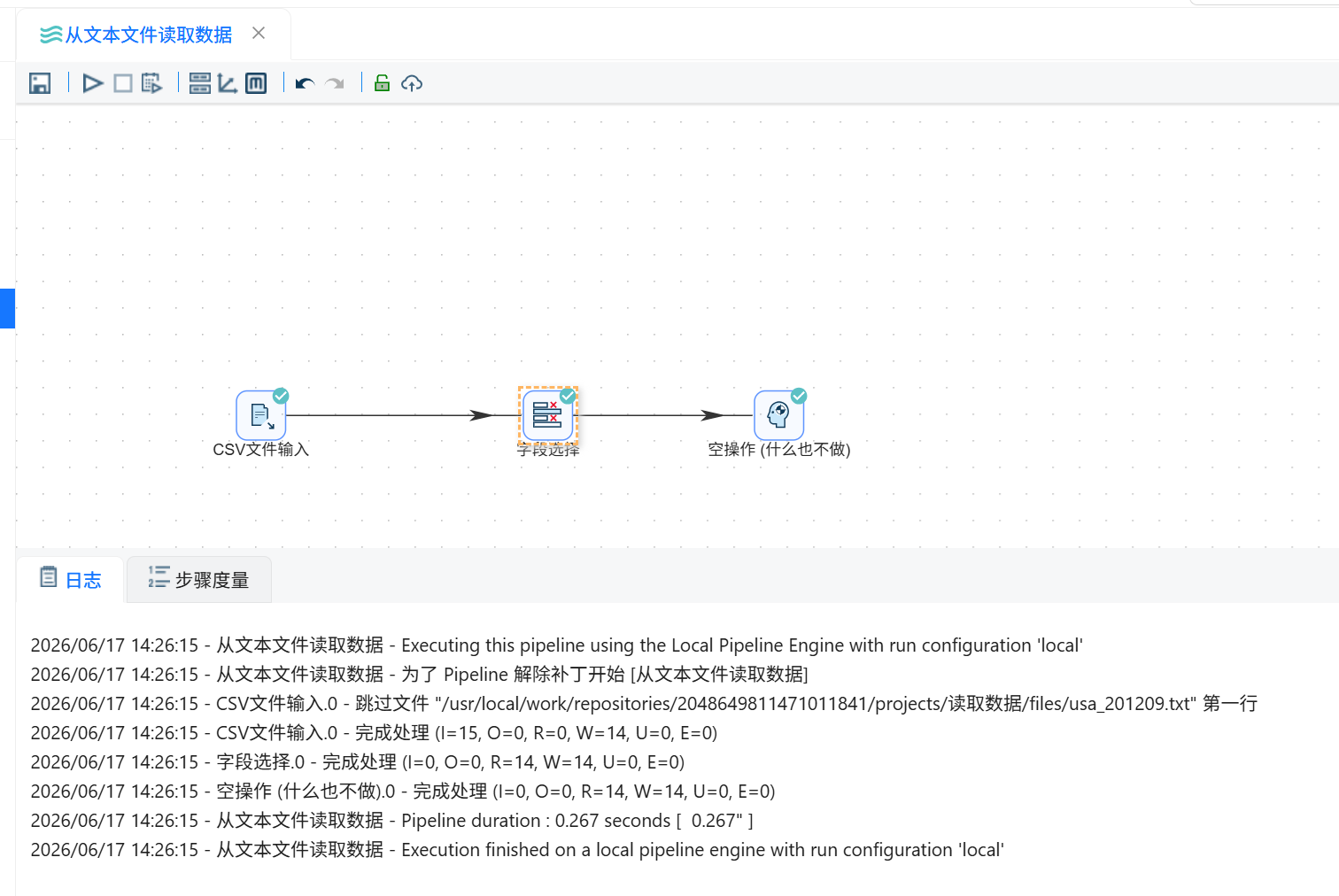Publish with the cloud upload icon
Viewport: 1339px width, 896px height.
(412, 83)
